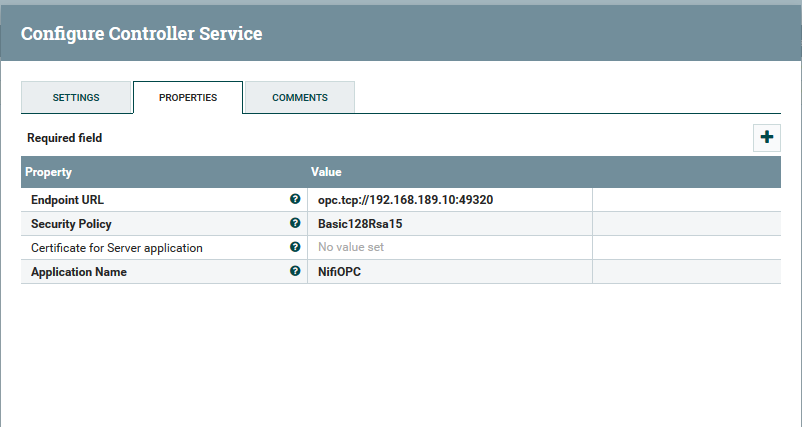Image resolution: width=802 pixels, height=427 pixels.
Task: Set the 'No value set' certificate field
Action: pos(351,247)
